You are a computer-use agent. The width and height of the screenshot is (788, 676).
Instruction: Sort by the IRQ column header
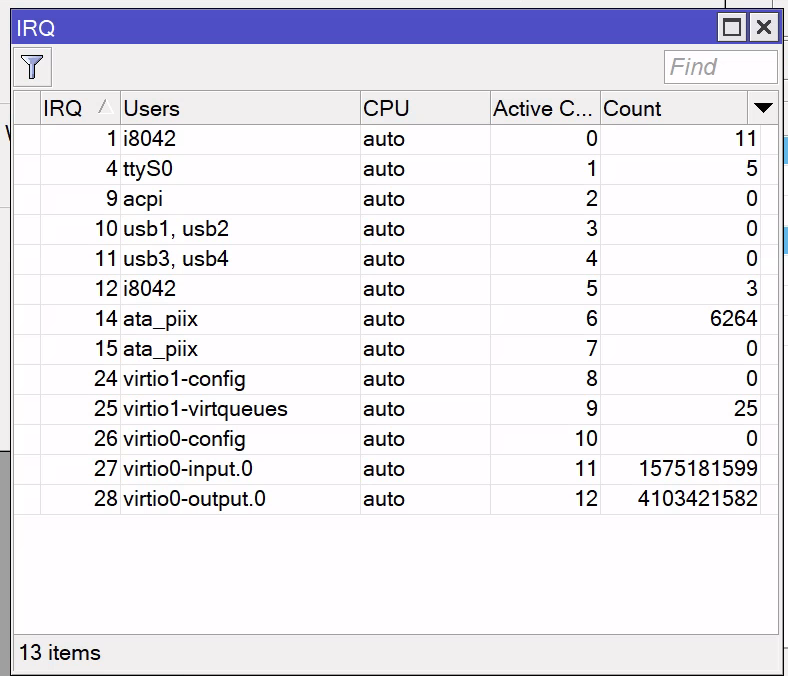point(80,108)
